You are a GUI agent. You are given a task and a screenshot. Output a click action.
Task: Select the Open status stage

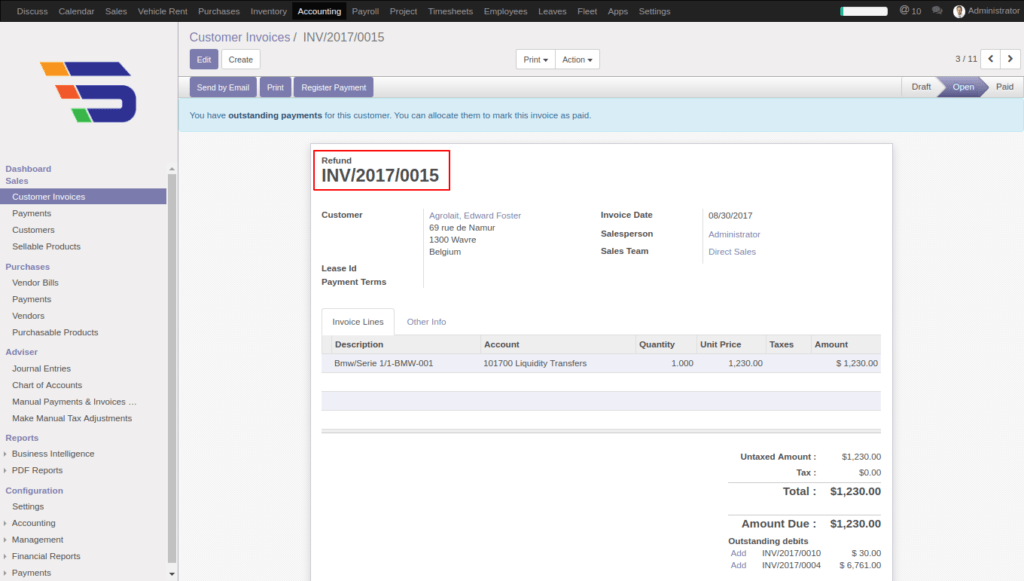[x=963, y=87]
